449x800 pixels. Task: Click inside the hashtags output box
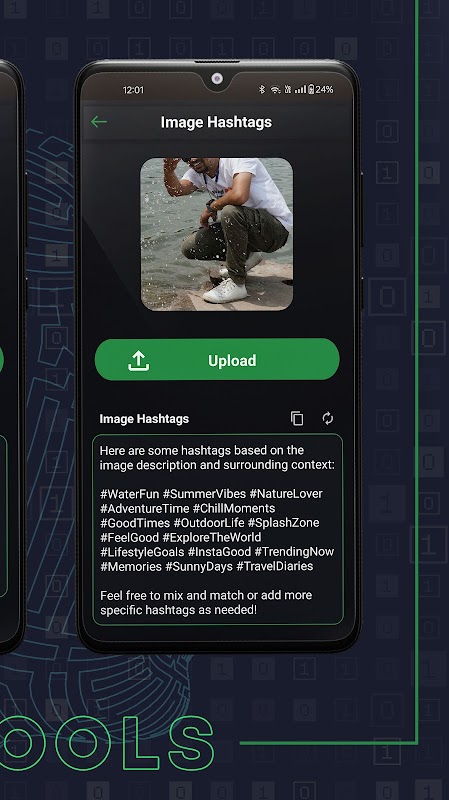click(218, 530)
